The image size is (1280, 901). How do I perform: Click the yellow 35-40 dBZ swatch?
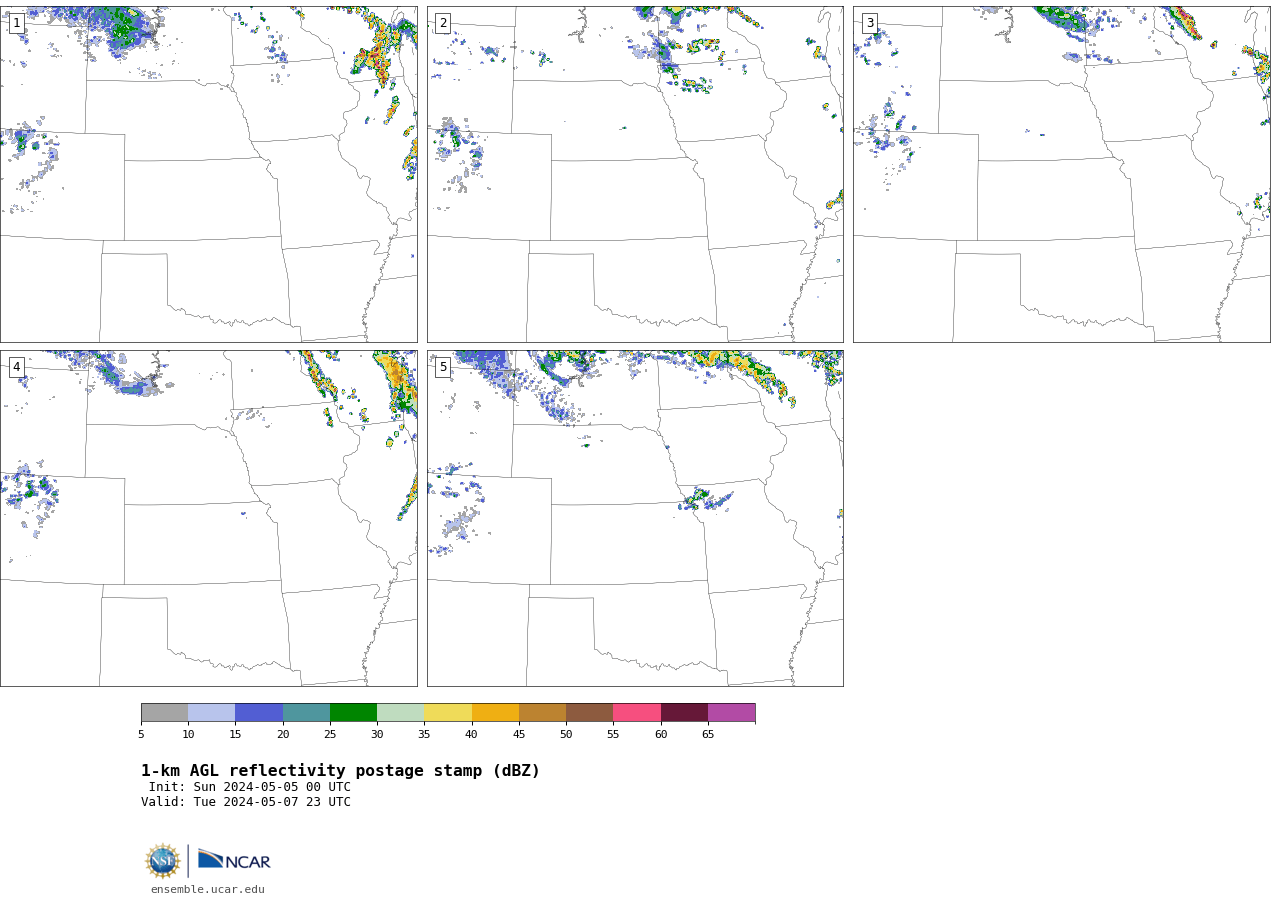pyautogui.click(x=448, y=712)
